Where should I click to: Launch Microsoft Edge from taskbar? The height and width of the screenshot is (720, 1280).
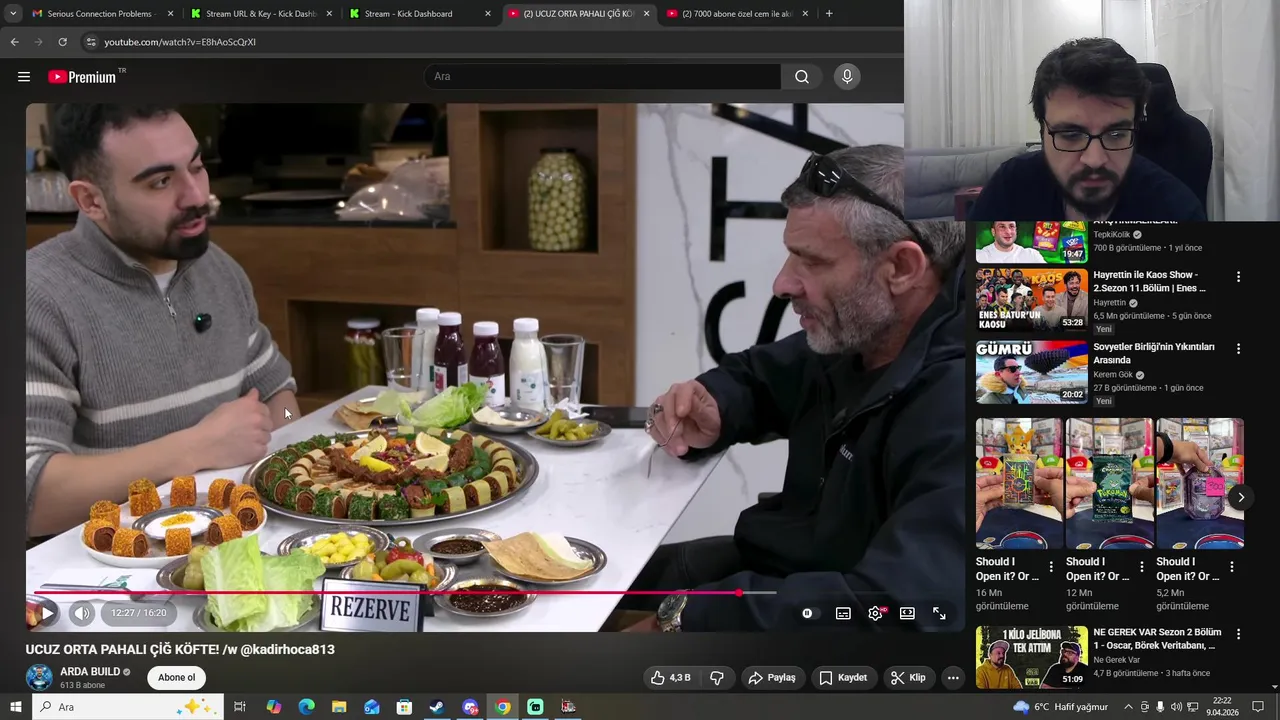(x=306, y=707)
